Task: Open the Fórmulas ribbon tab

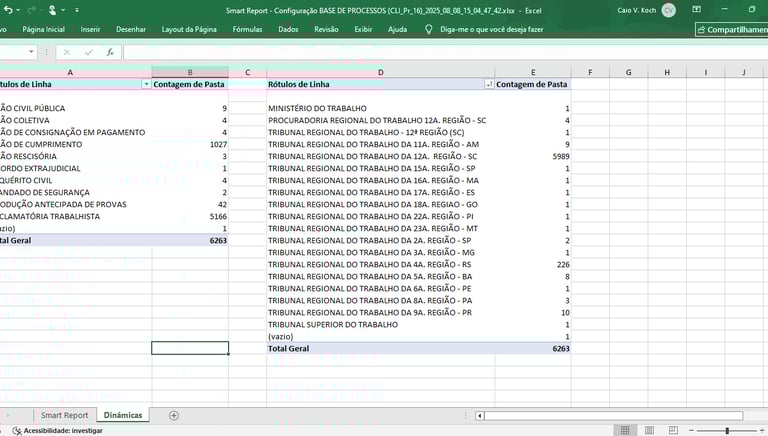Action: [247, 30]
